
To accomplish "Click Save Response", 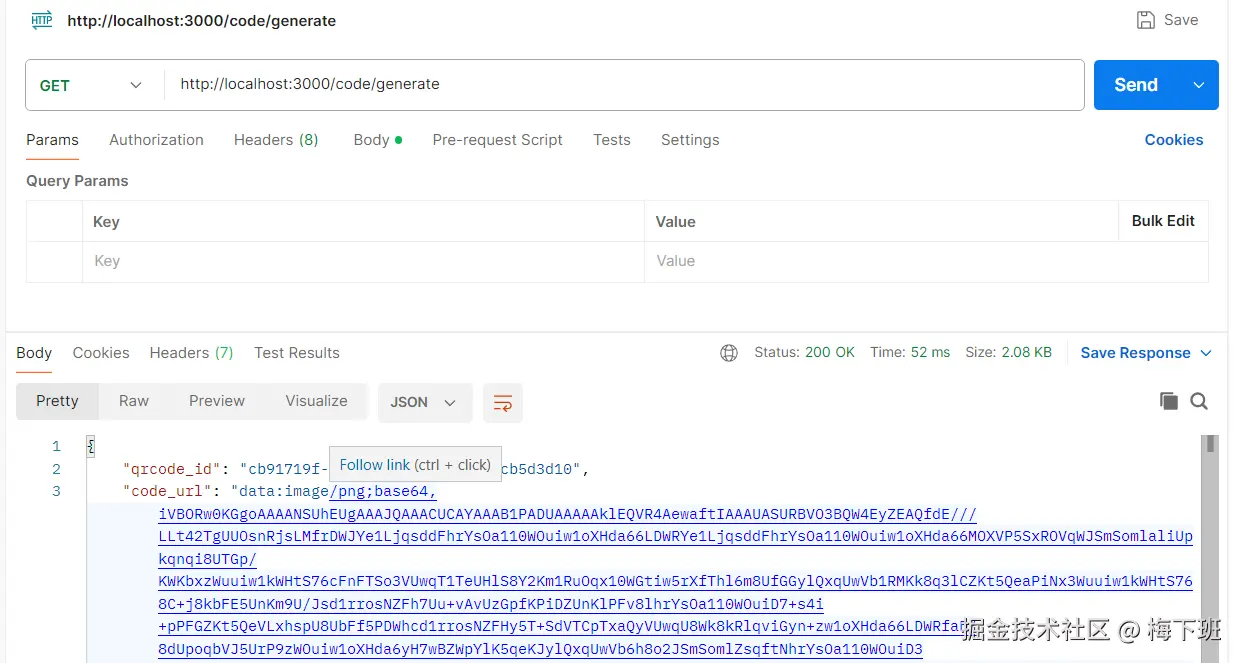I will pyautogui.click(x=1135, y=353).
